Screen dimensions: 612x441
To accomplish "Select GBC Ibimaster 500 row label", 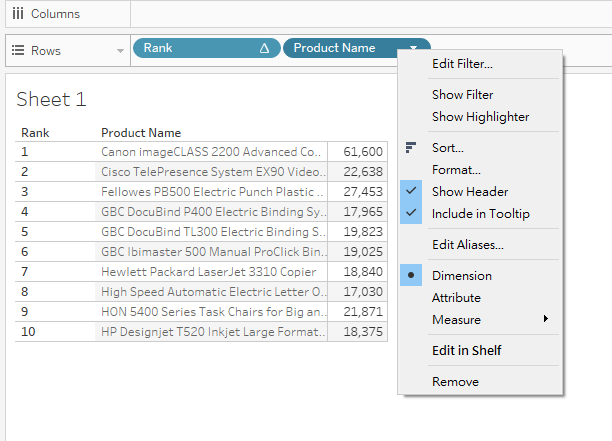I will pos(212,252).
